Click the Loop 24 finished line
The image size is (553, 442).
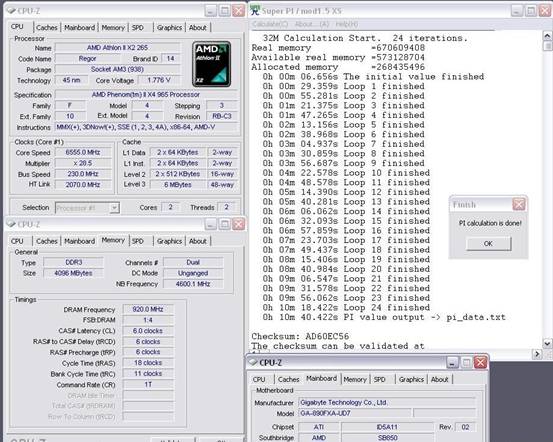point(346,307)
